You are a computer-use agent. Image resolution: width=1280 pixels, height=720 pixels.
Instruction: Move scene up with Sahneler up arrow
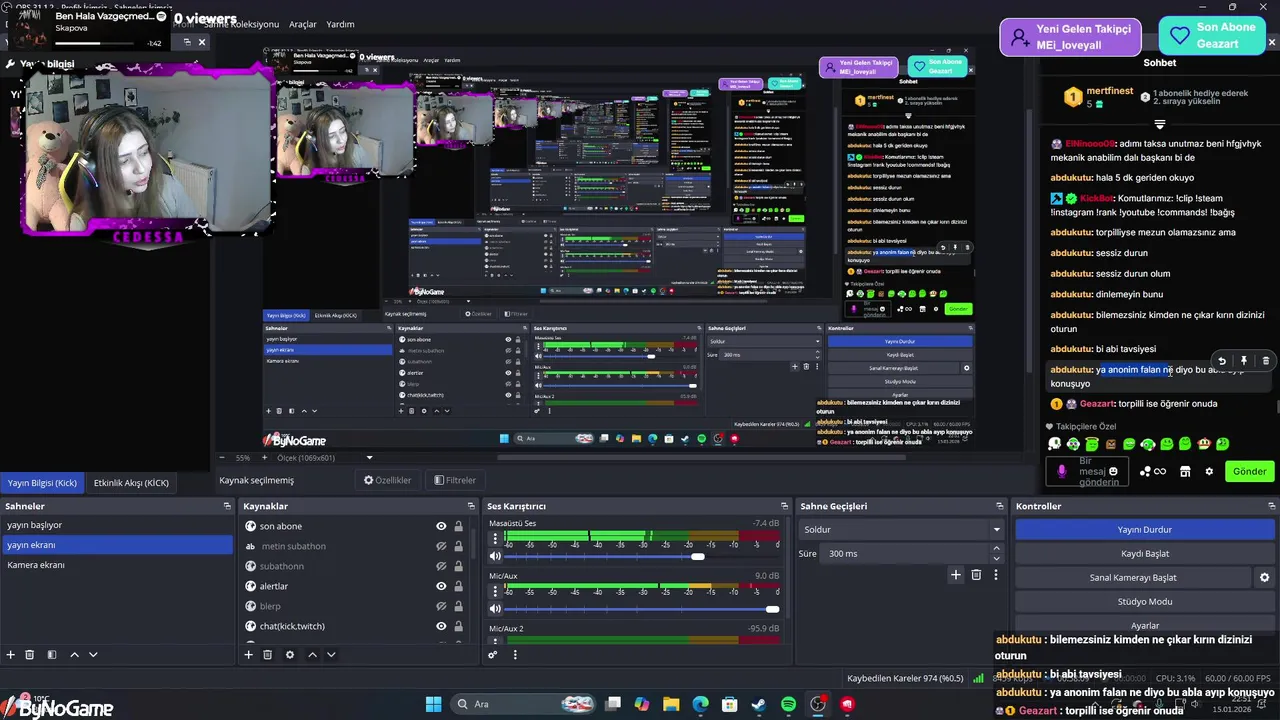click(74, 654)
